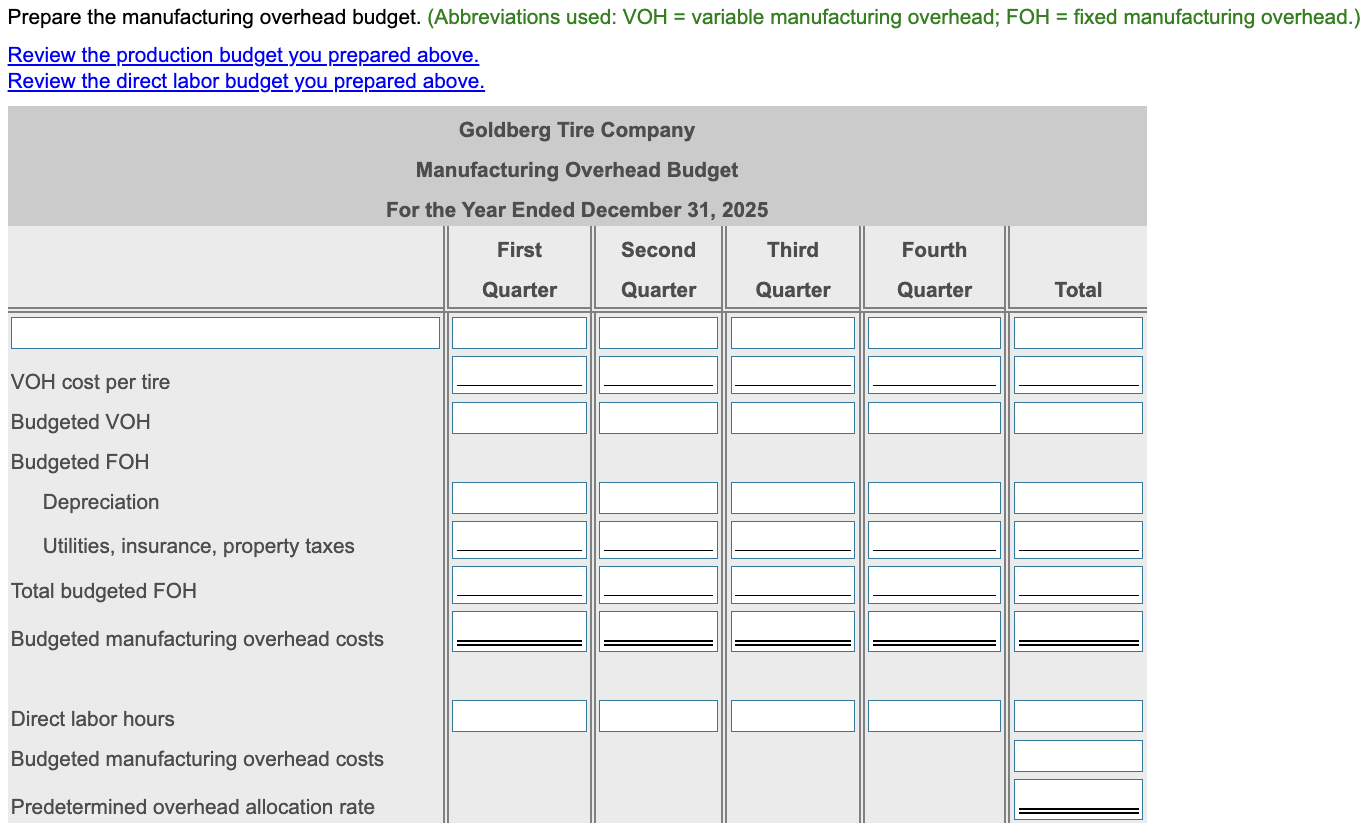The image size is (1368, 836).
Task: Click VOH cost per tire Third Quarter field
Action: coord(793,374)
